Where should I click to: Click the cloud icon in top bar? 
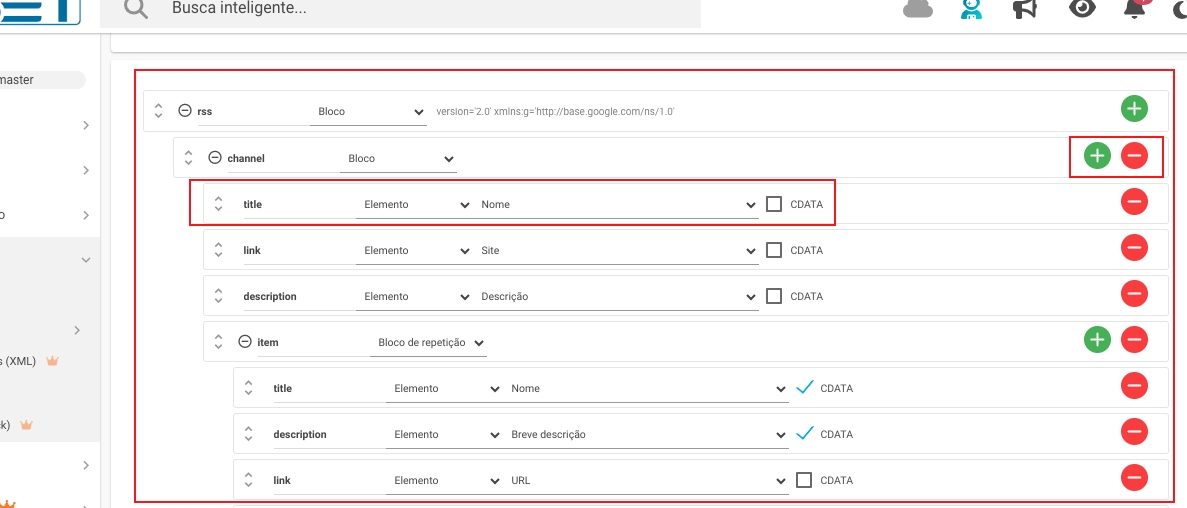[918, 8]
